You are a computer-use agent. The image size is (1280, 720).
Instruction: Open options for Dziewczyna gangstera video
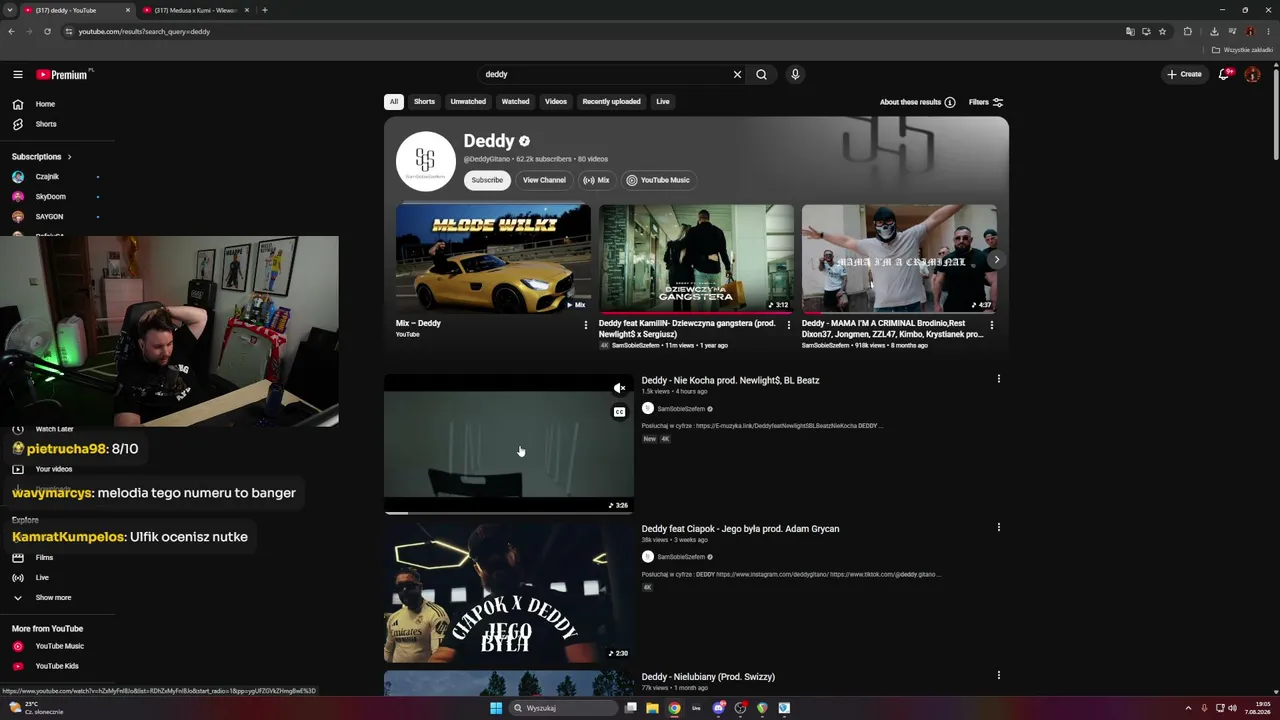tap(788, 325)
